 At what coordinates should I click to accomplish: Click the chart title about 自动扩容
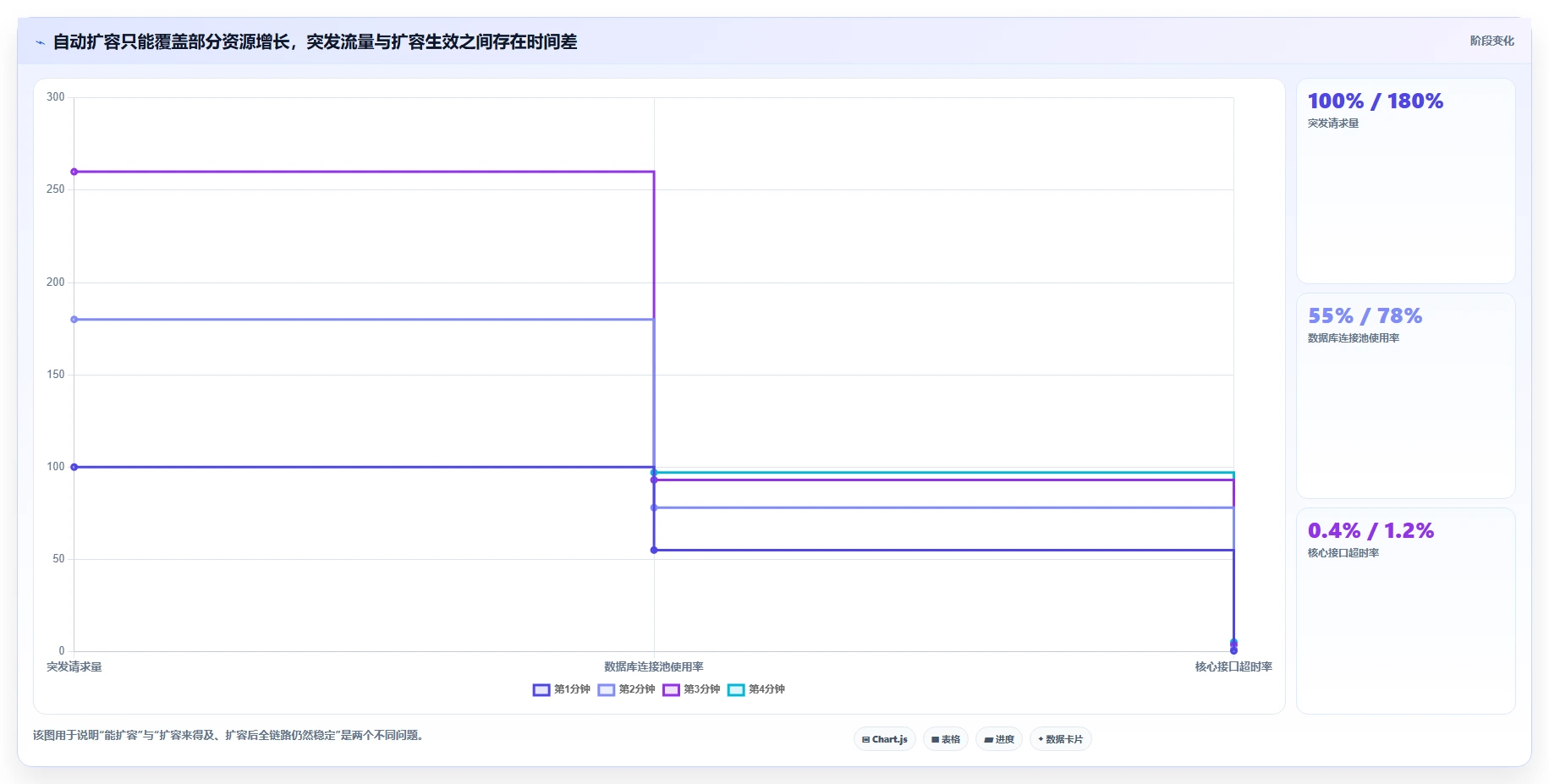point(315,41)
